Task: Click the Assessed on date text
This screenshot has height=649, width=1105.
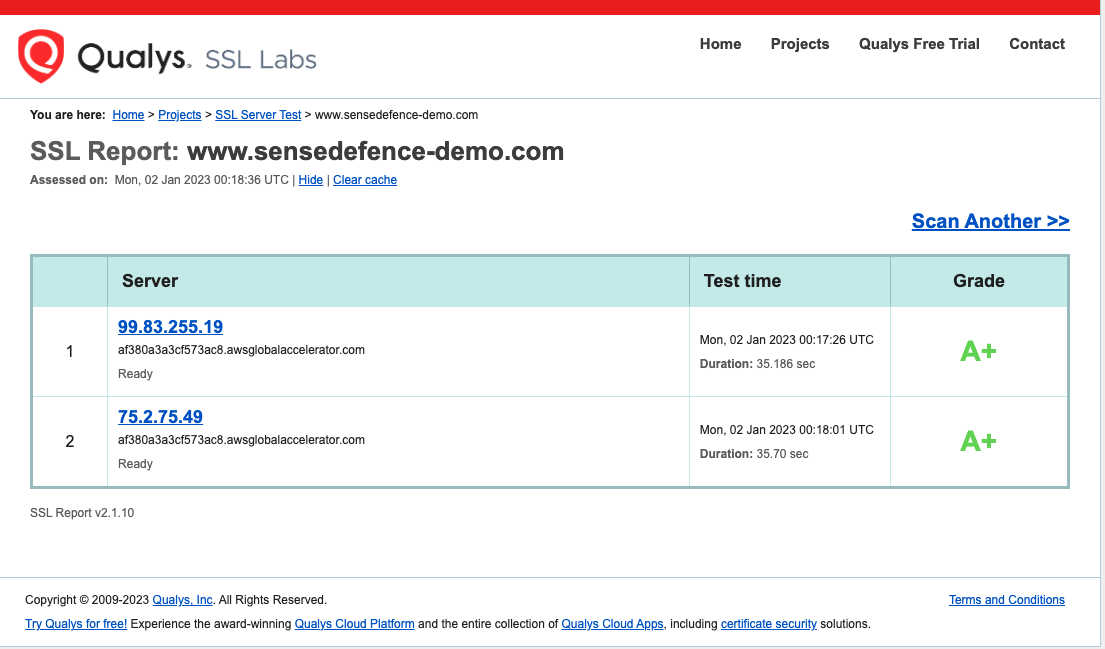Action: click(202, 180)
